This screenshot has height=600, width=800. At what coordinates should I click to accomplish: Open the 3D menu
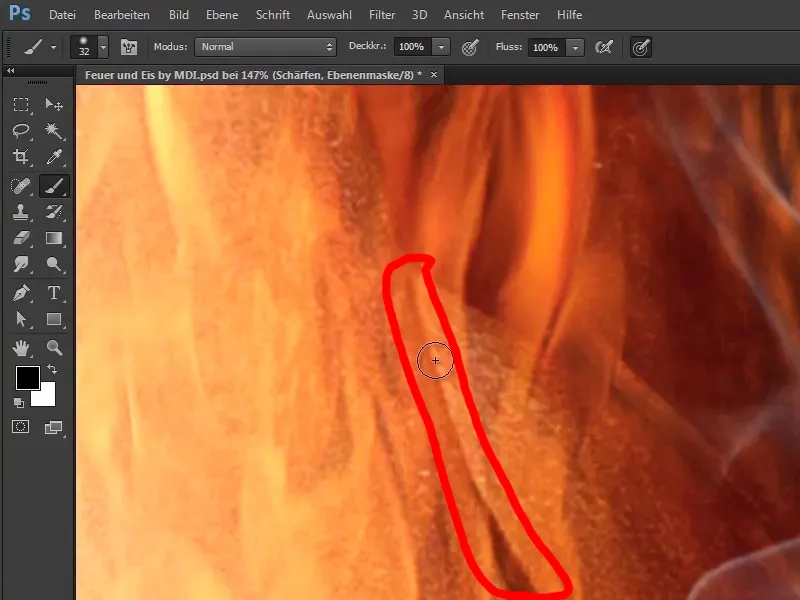(419, 15)
